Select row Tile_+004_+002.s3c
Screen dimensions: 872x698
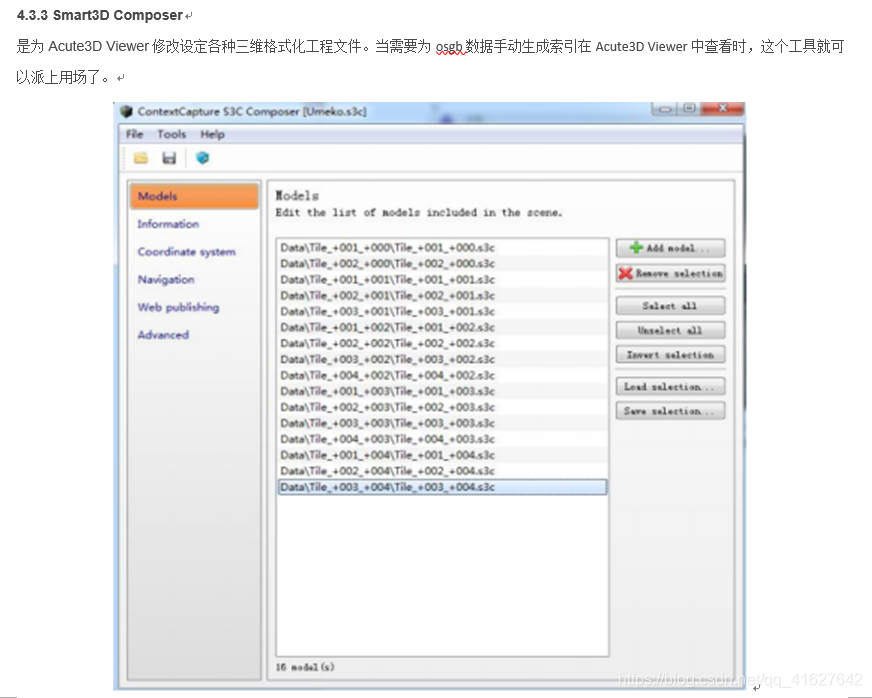[x=442, y=375]
